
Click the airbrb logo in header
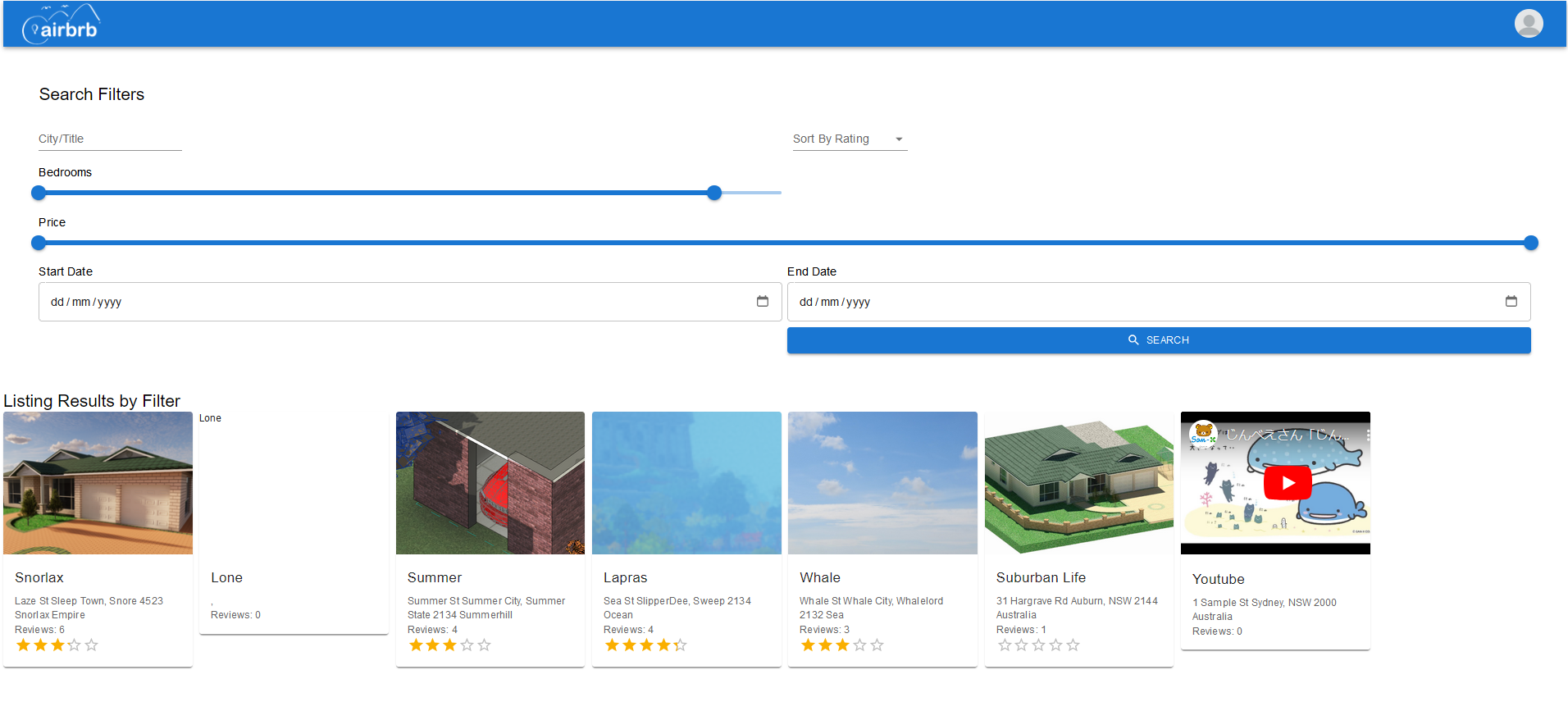(x=62, y=25)
